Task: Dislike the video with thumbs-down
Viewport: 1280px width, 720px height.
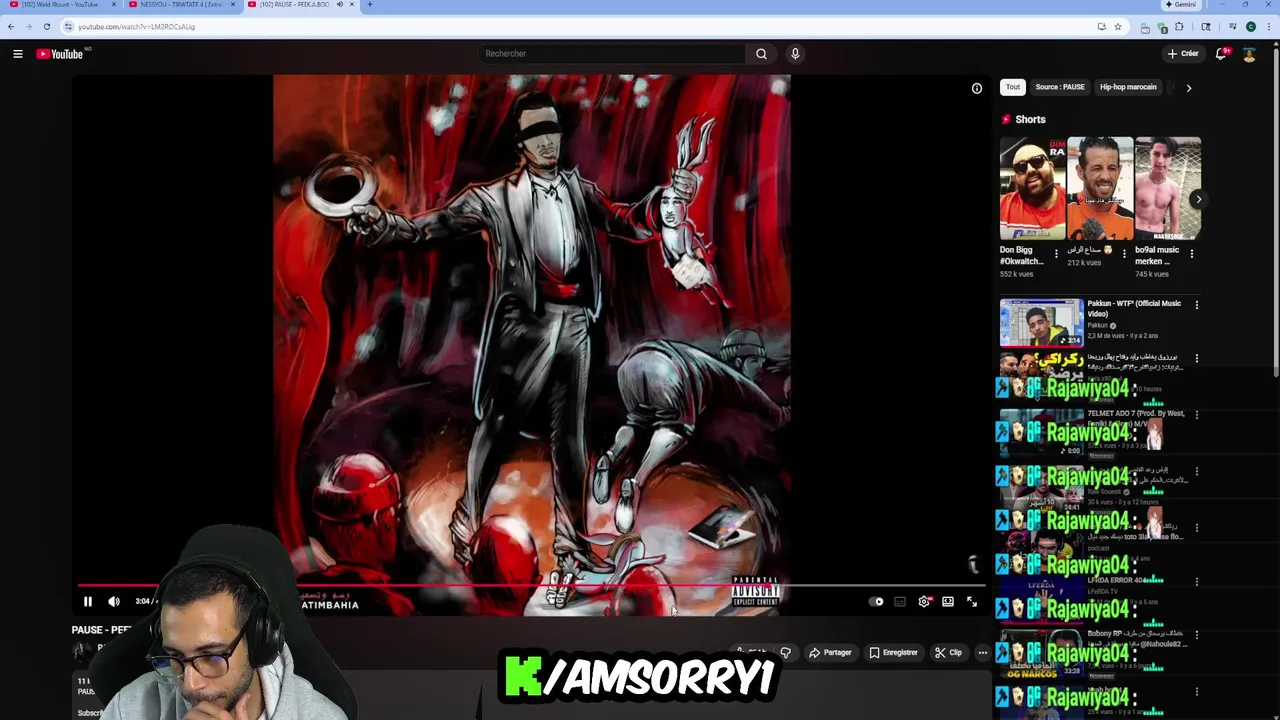Action: 786,653
